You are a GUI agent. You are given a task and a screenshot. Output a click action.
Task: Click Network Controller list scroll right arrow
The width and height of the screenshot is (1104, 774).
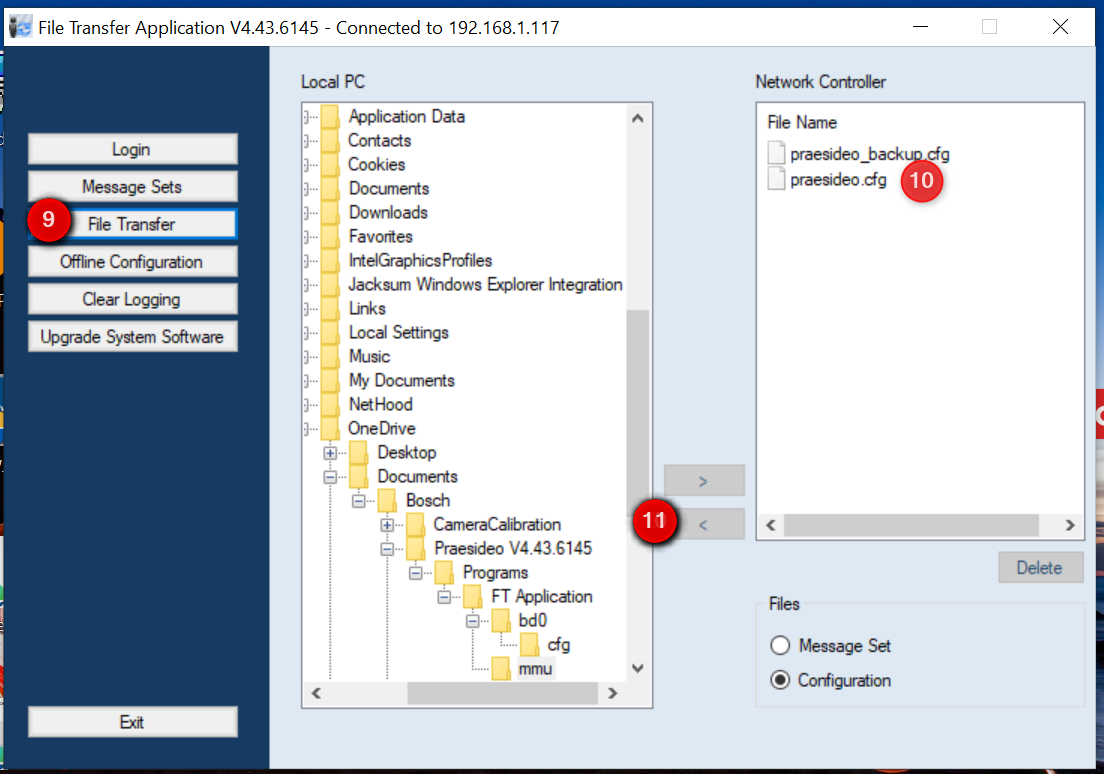point(1070,525)
